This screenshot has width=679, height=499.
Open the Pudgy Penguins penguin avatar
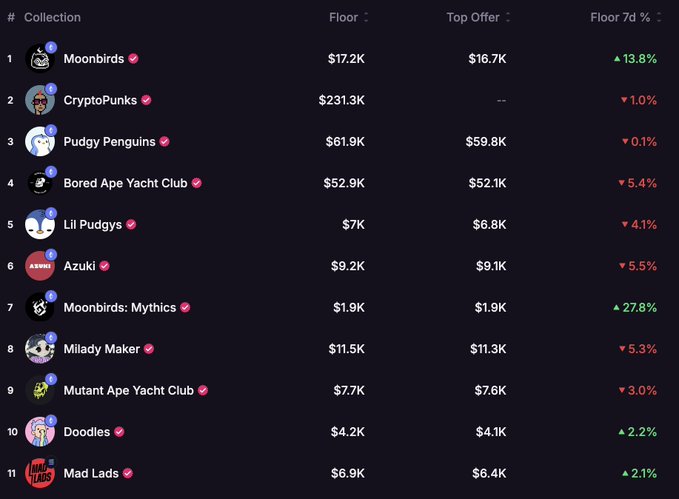(x=40, y=142)
